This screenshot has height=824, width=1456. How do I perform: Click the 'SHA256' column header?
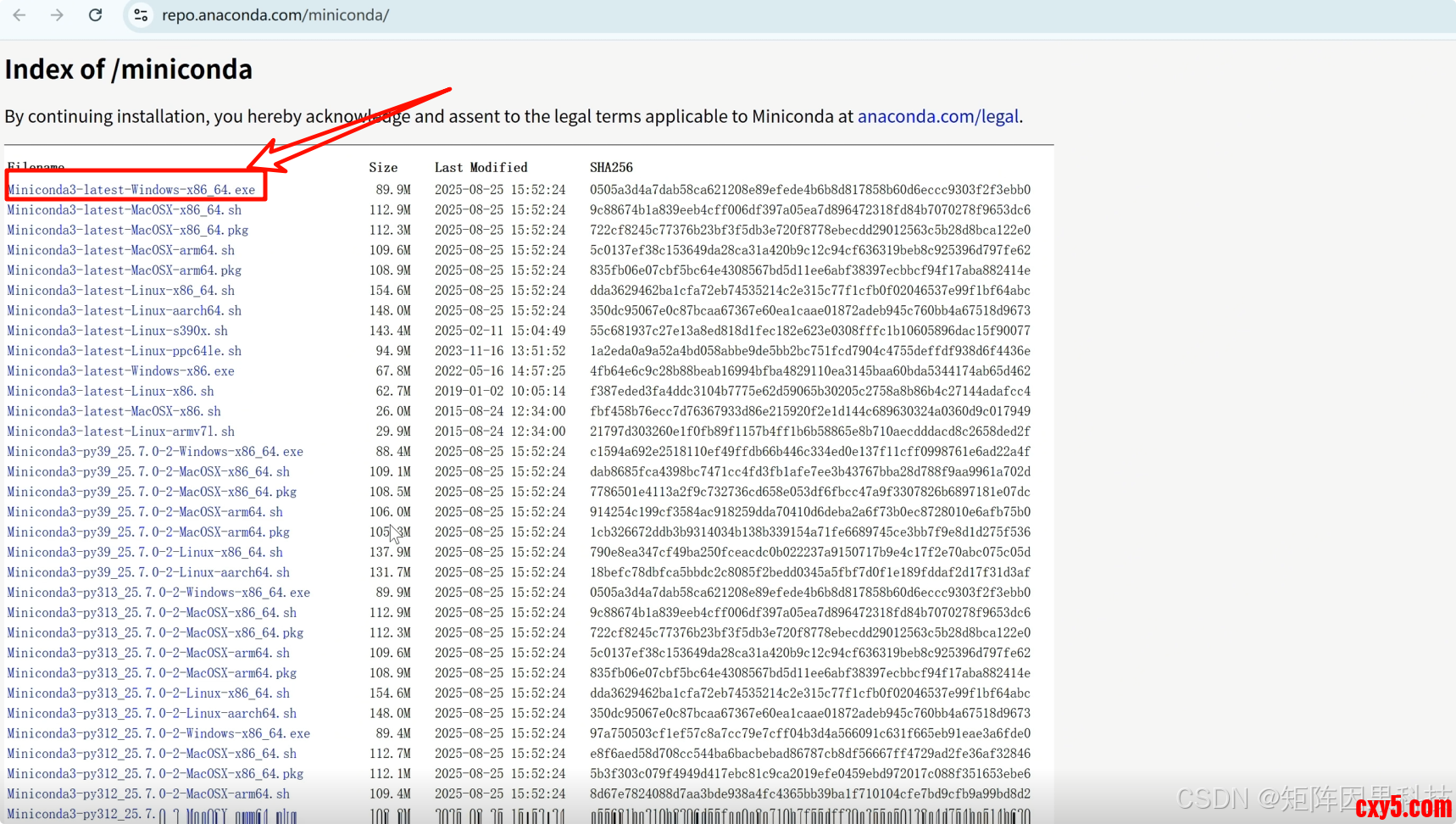pos(612,168)
